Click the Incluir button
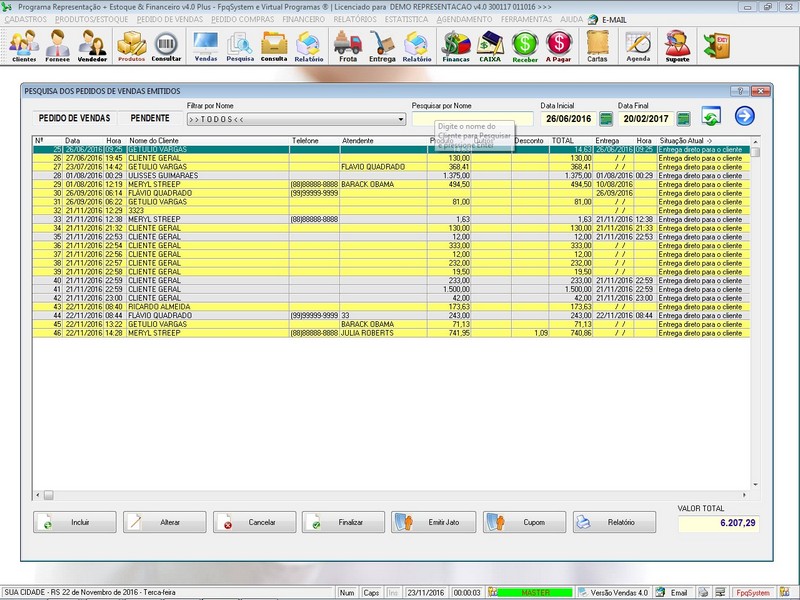 click(74, 522)
